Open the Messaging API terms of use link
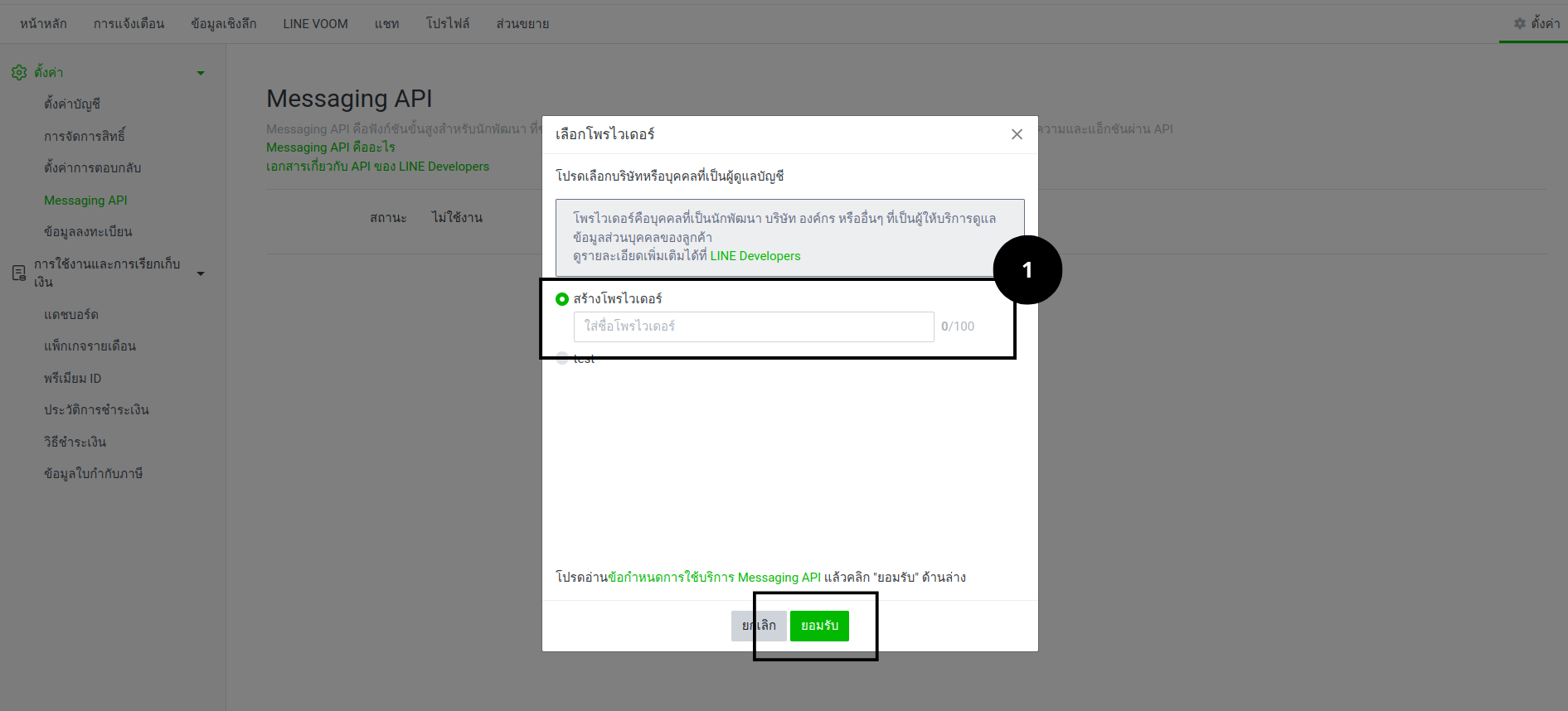Viewport: 1568px width, 711px height. tap(714, 578)
